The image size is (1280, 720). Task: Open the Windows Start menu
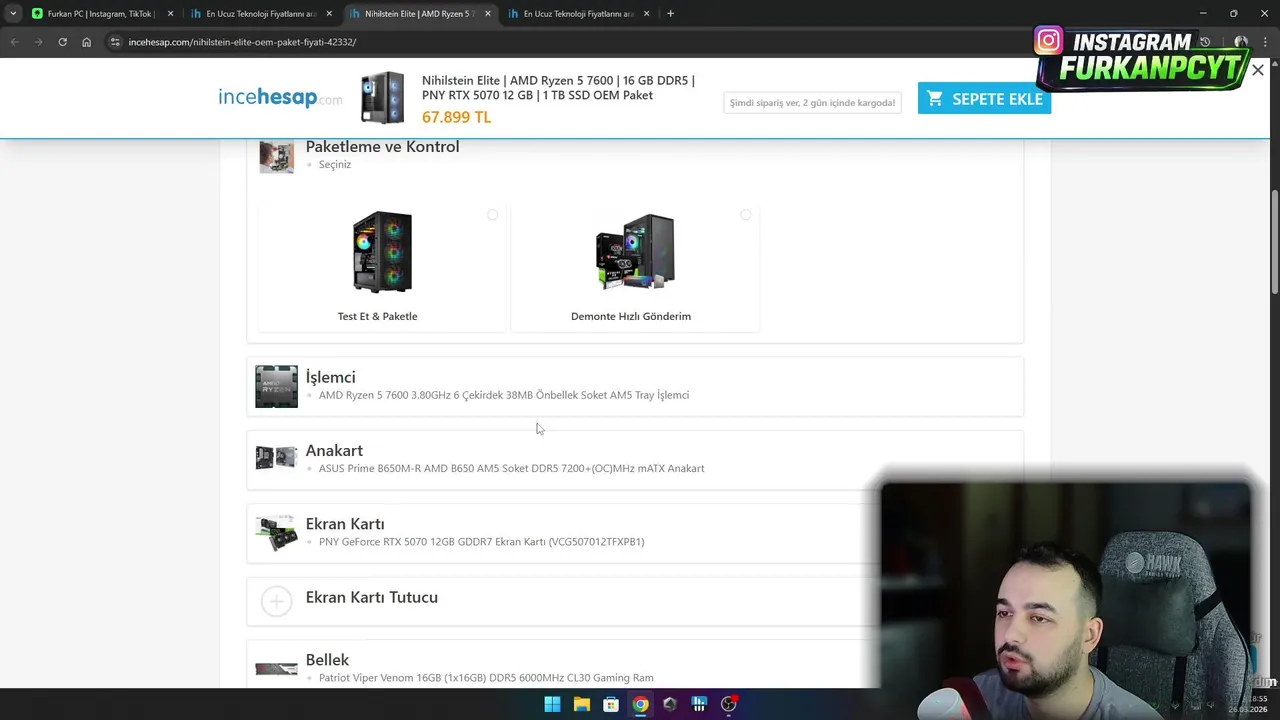[x=552, y=704]
